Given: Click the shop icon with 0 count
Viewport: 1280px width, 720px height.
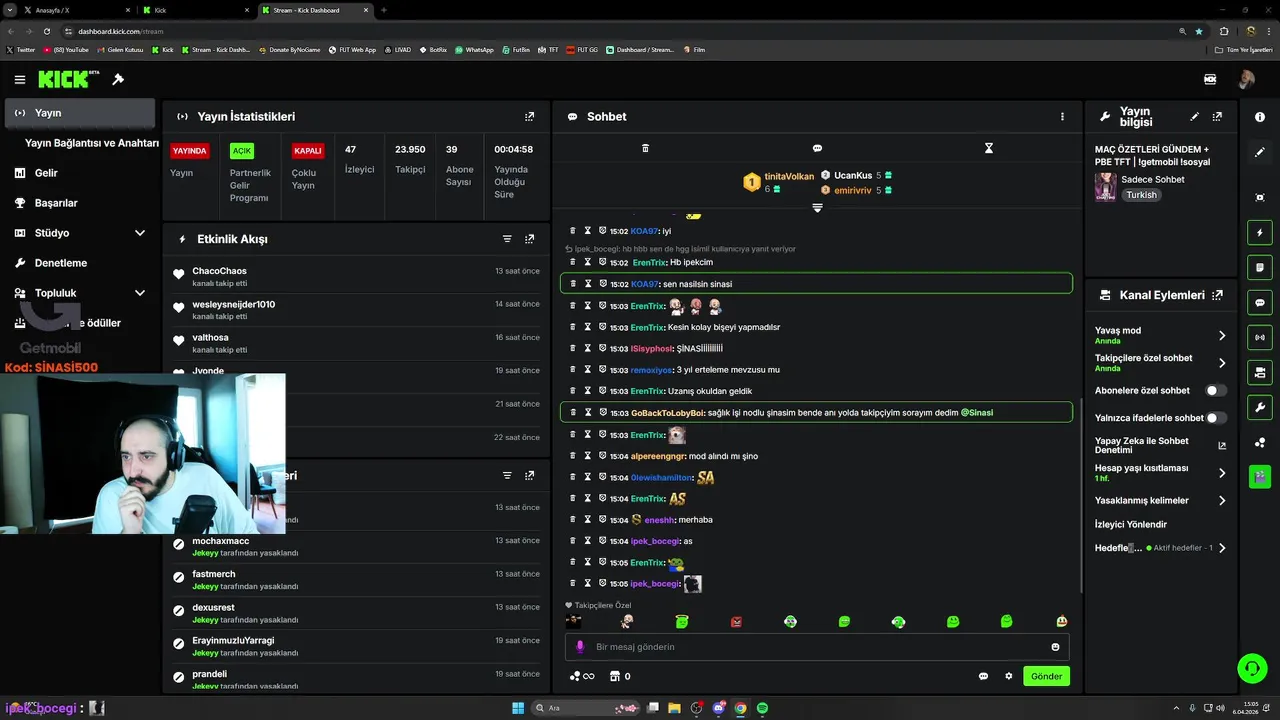Looking at the screenshot, I should pos(620,676).
